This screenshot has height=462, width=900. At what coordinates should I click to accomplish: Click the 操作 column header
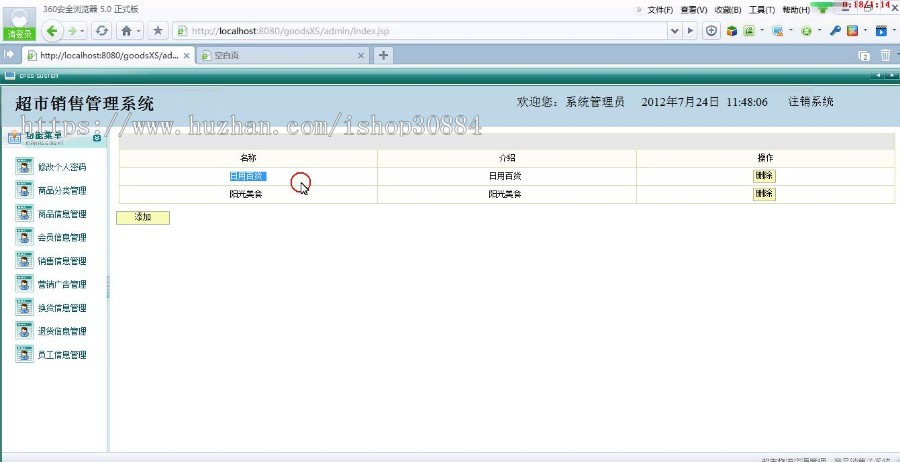pyautogui.click(x=765, y=158)
